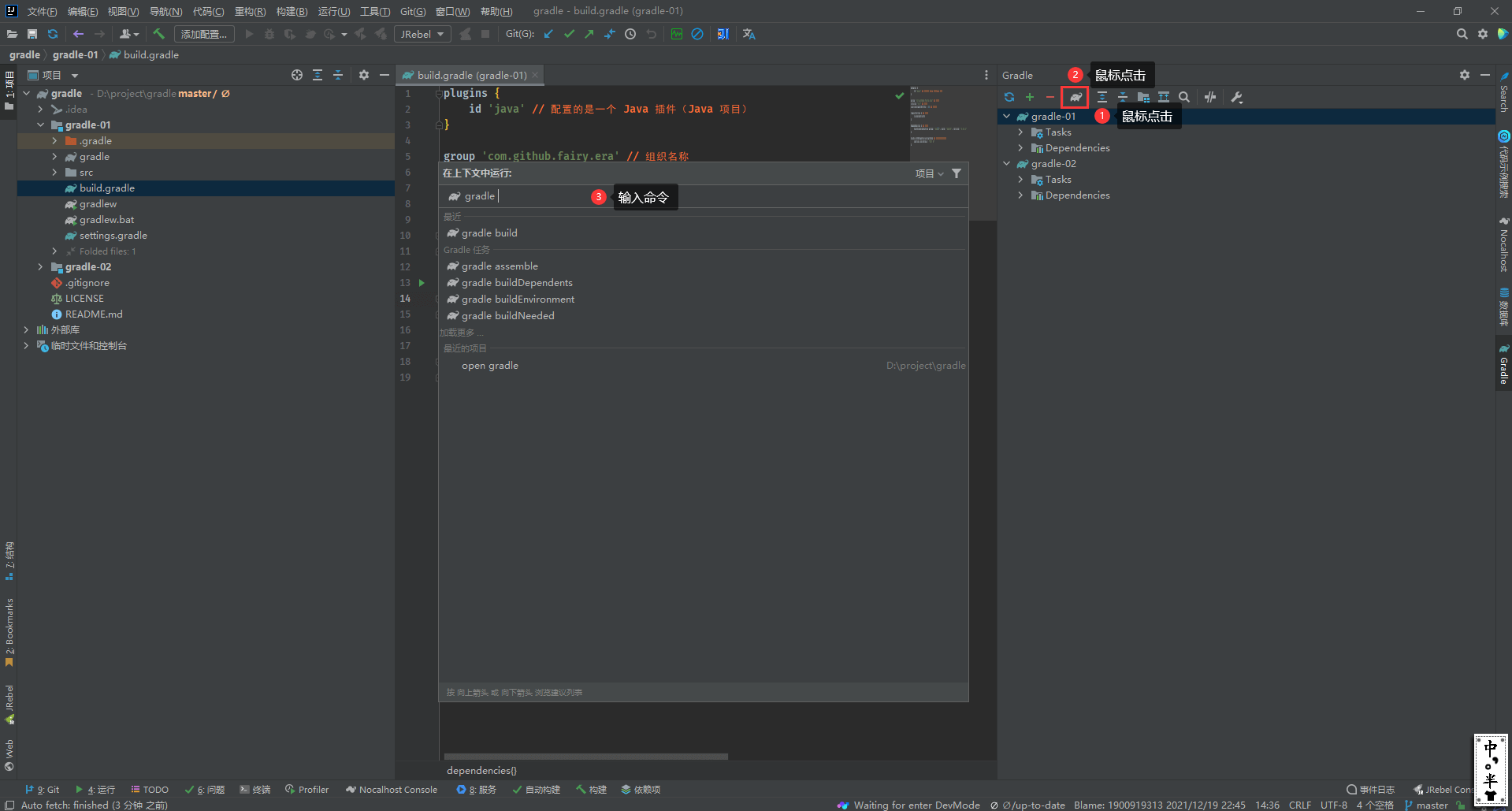Switch to build.gradle (gradle-01) editor tab
The height and width of the screenshot is (811, 1512).
tap(471, 75)
